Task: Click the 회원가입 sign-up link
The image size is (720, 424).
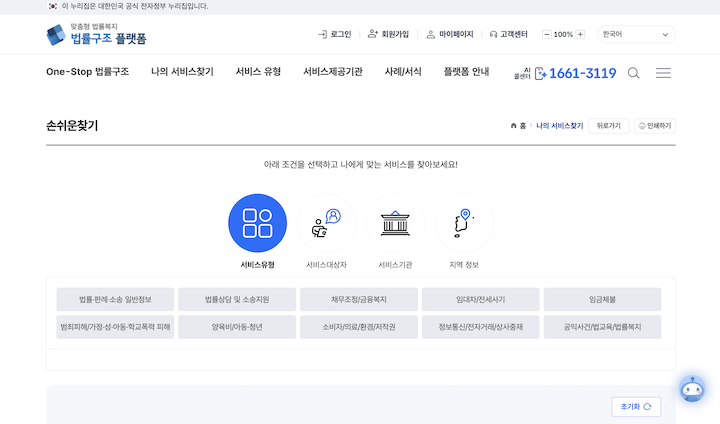Action: [388, 34]
